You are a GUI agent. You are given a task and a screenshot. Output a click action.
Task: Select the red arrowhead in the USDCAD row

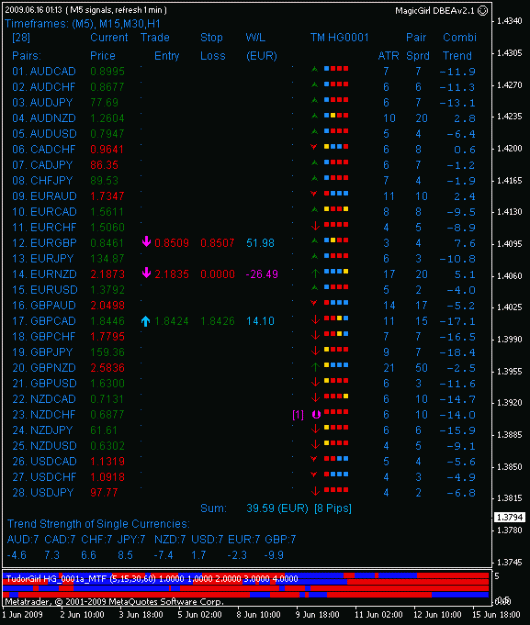pyautogui.click(x=314, y=459)
